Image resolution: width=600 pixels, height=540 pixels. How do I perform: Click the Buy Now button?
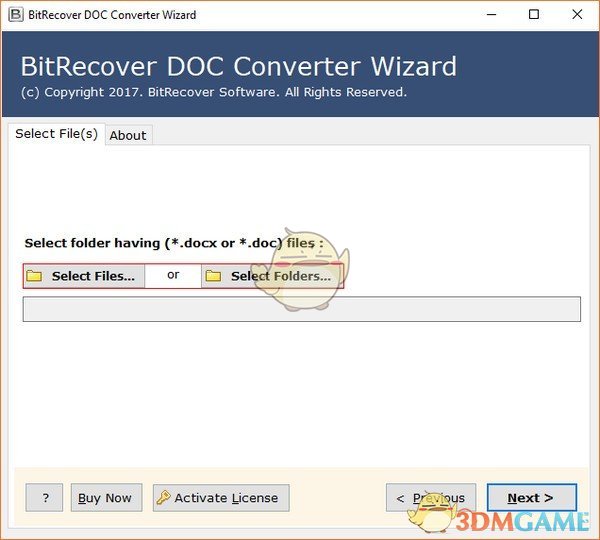106,498
